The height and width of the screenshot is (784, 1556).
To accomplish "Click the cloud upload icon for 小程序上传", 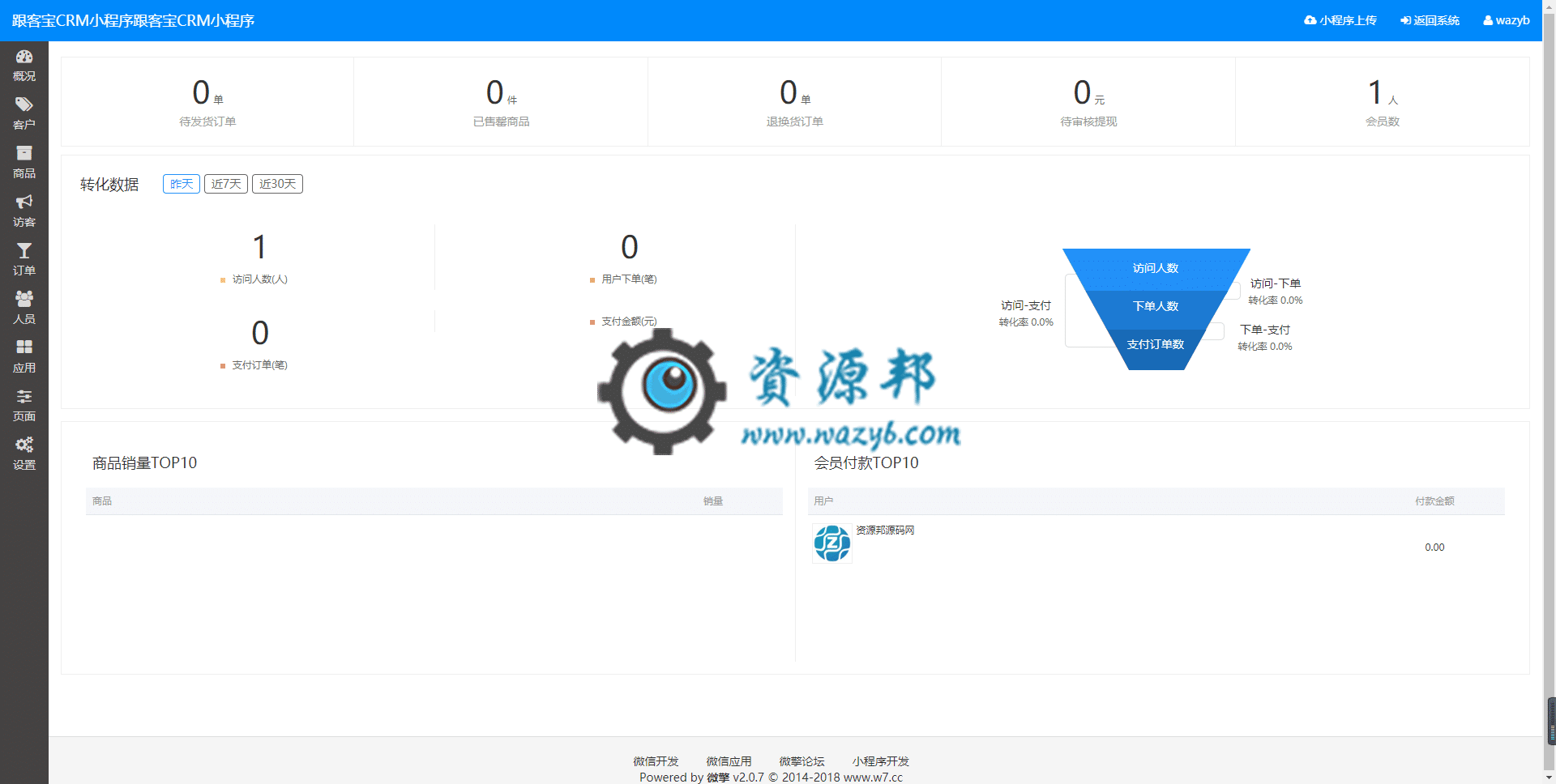I will click(x=1310, y=20).
